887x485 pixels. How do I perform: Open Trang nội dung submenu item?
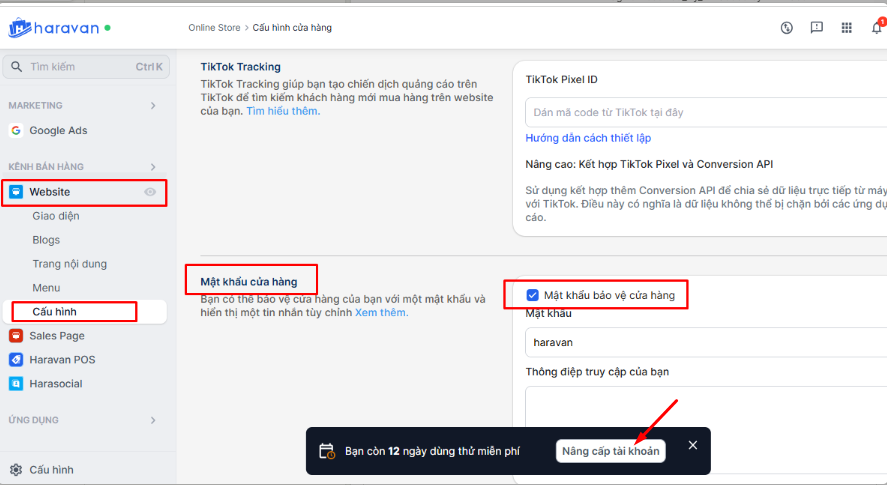(x=70, y=264)
